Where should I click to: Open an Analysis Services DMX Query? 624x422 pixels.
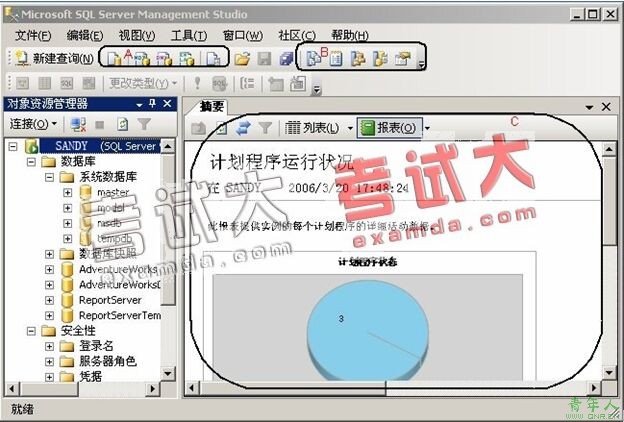pos(164,59)
